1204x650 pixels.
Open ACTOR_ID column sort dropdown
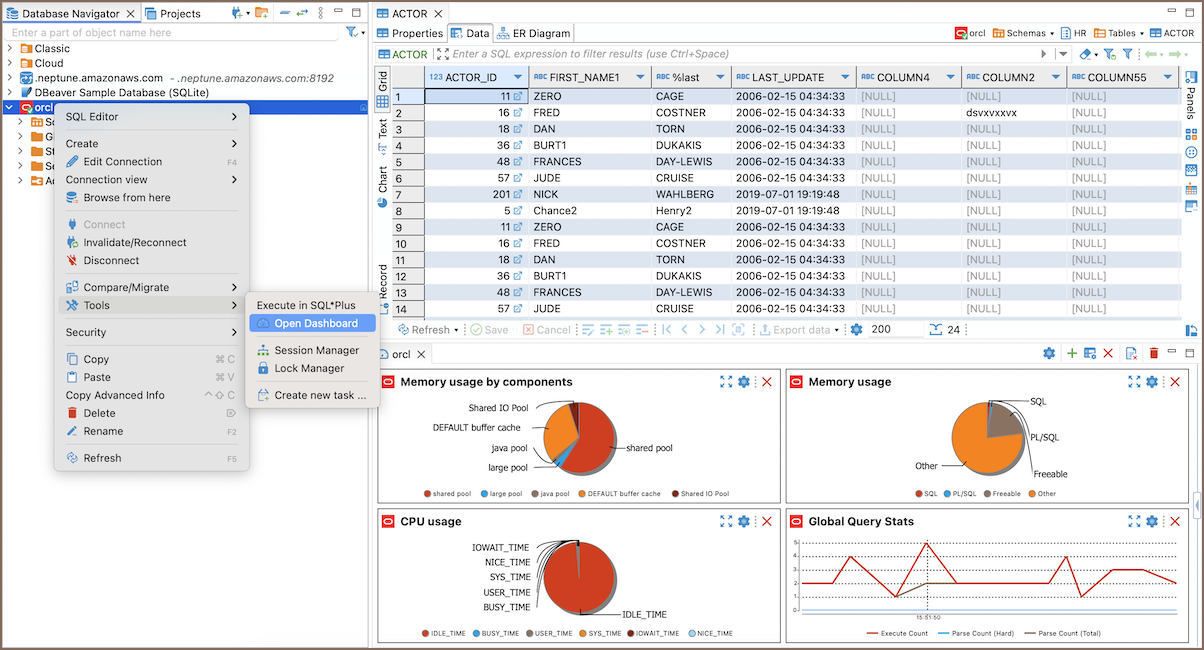tap(517, 77)
